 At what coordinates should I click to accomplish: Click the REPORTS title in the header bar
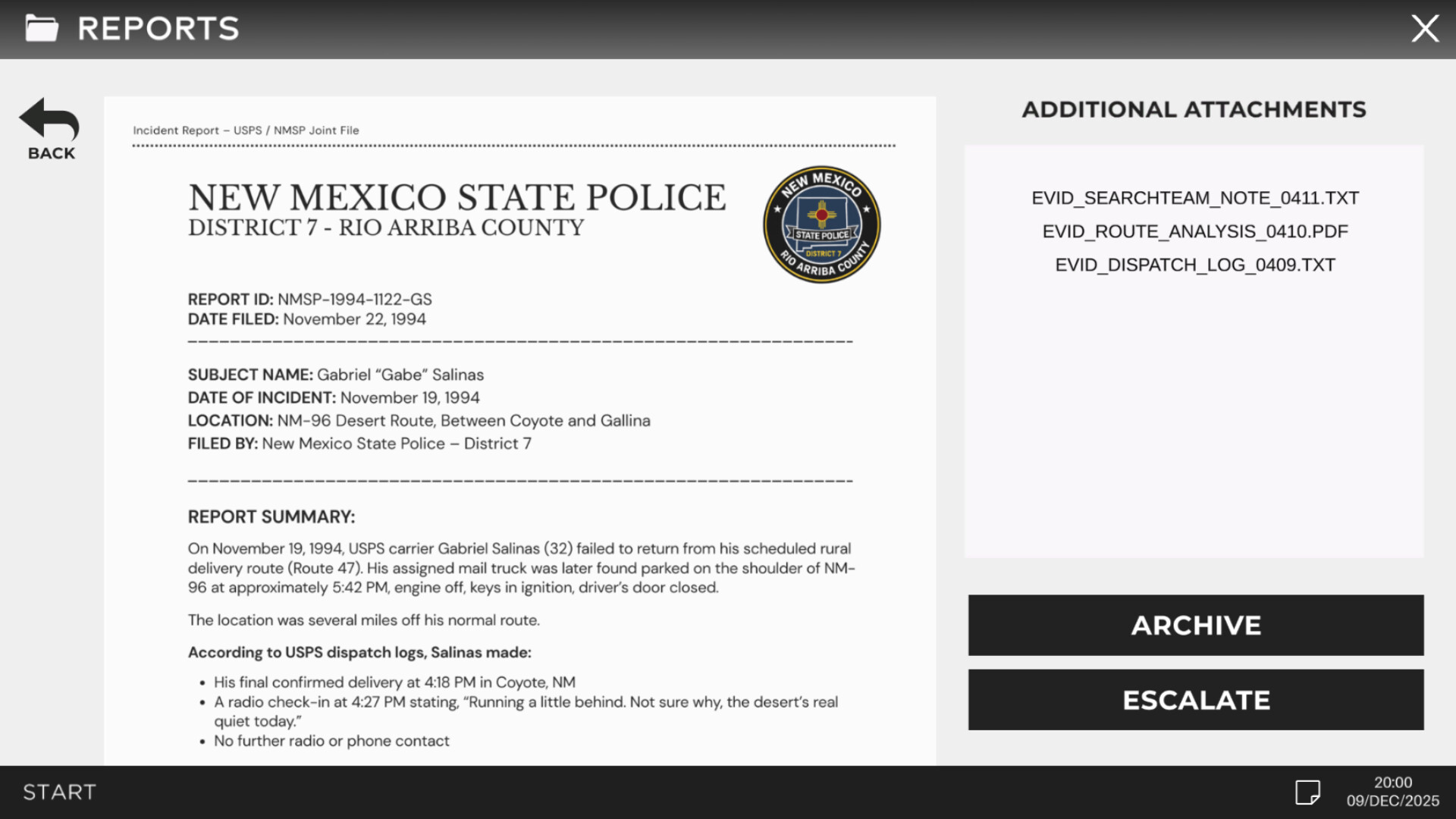(x=158, y=28)
